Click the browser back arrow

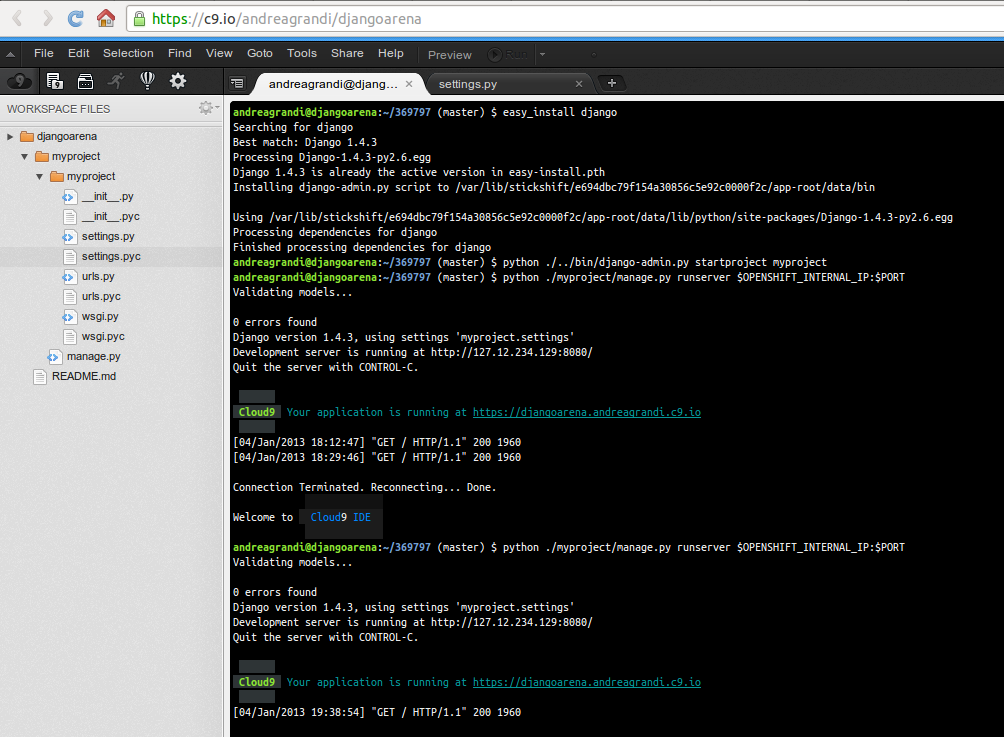coord(17,19)
